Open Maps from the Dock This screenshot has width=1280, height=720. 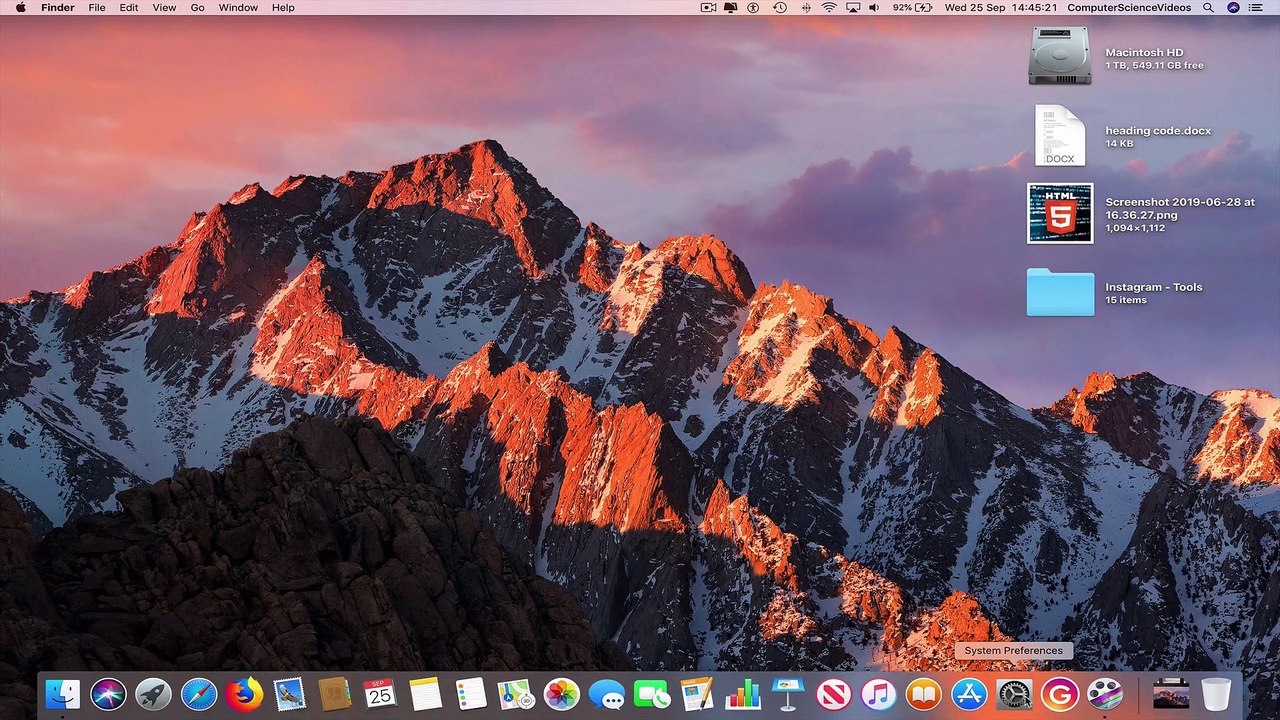pyautogui.click(x=516, y=694)
